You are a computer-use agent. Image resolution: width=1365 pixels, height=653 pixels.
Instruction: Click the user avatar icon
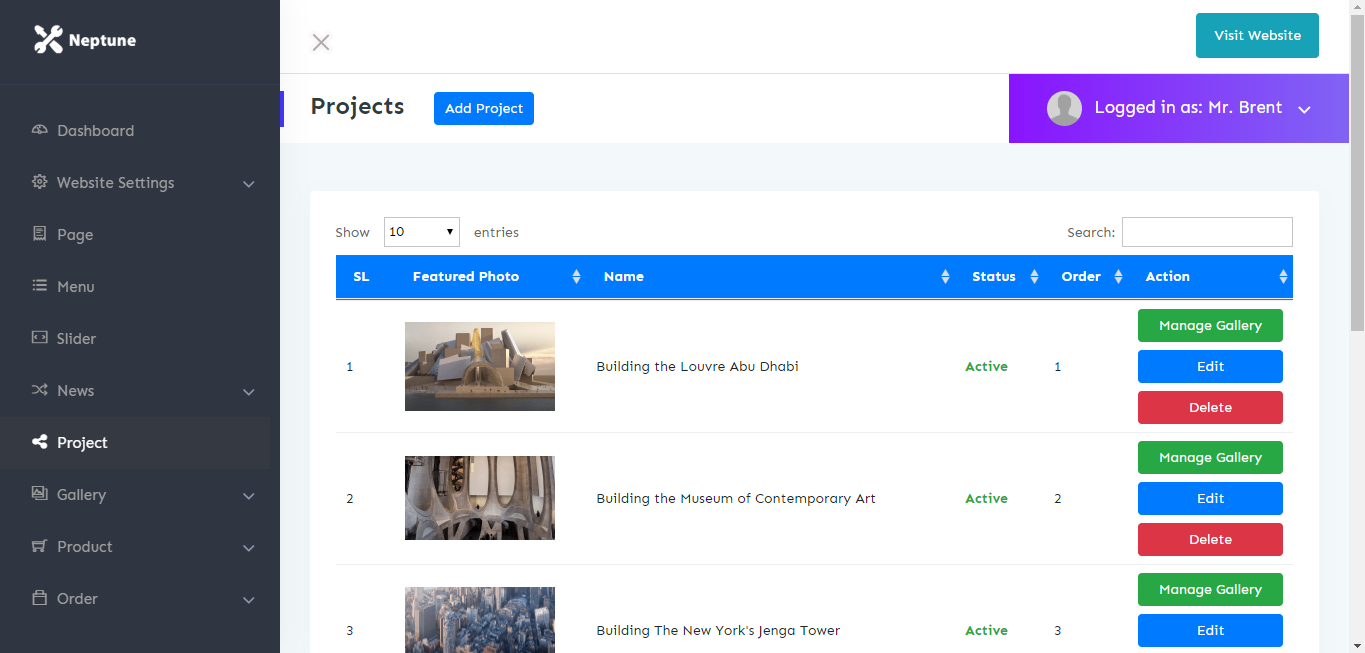tap(1064, 108)
